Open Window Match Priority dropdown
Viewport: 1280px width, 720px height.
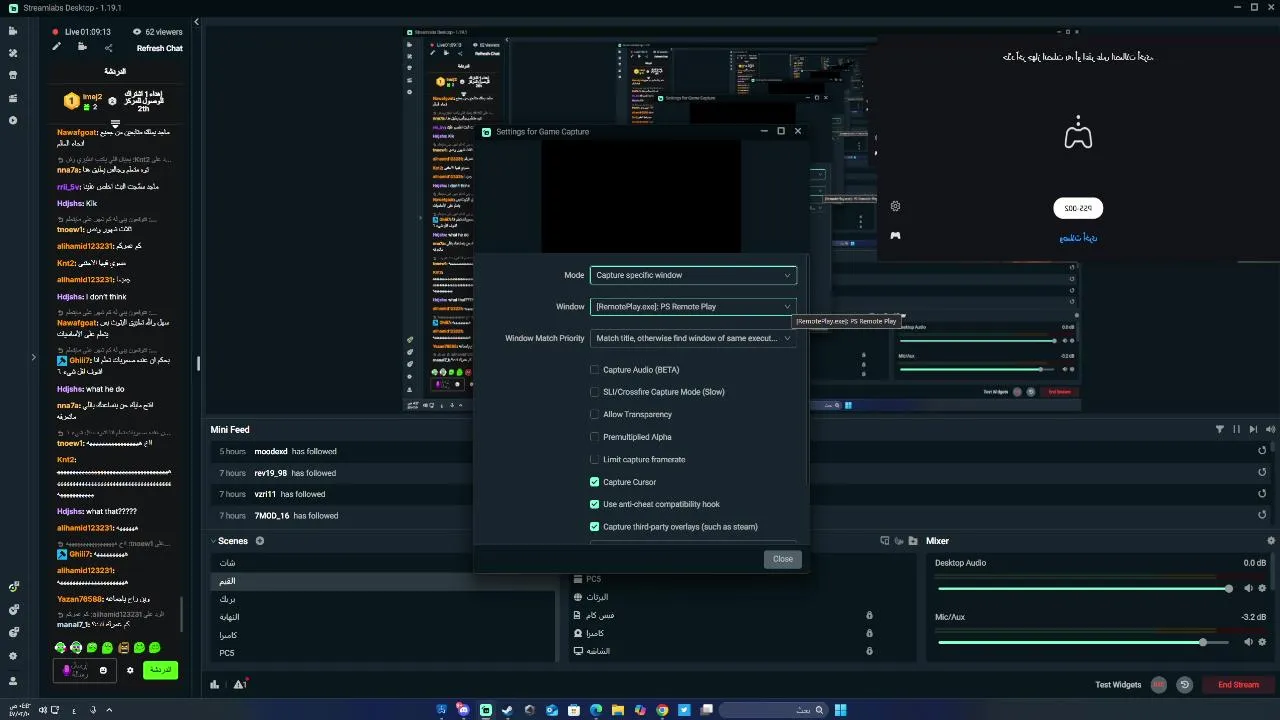(693, 338)
